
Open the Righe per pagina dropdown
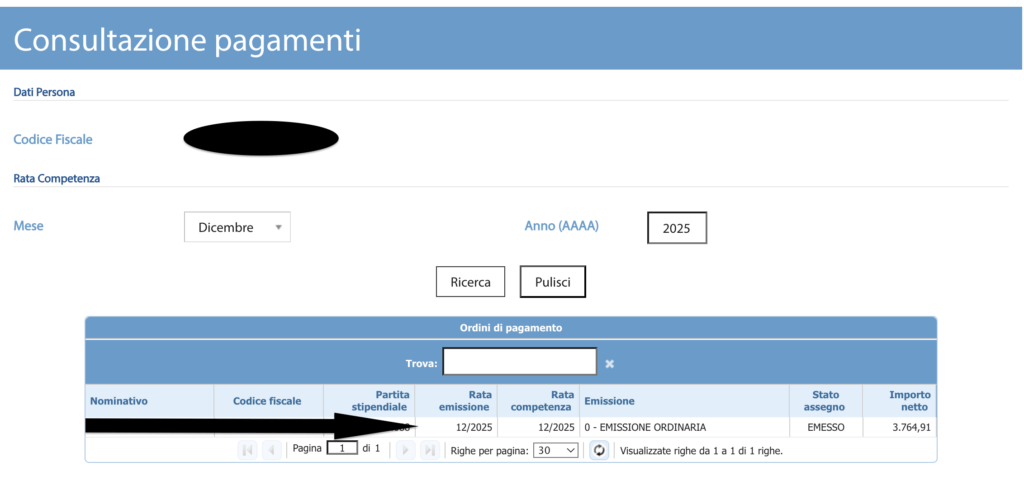(556, 450)
